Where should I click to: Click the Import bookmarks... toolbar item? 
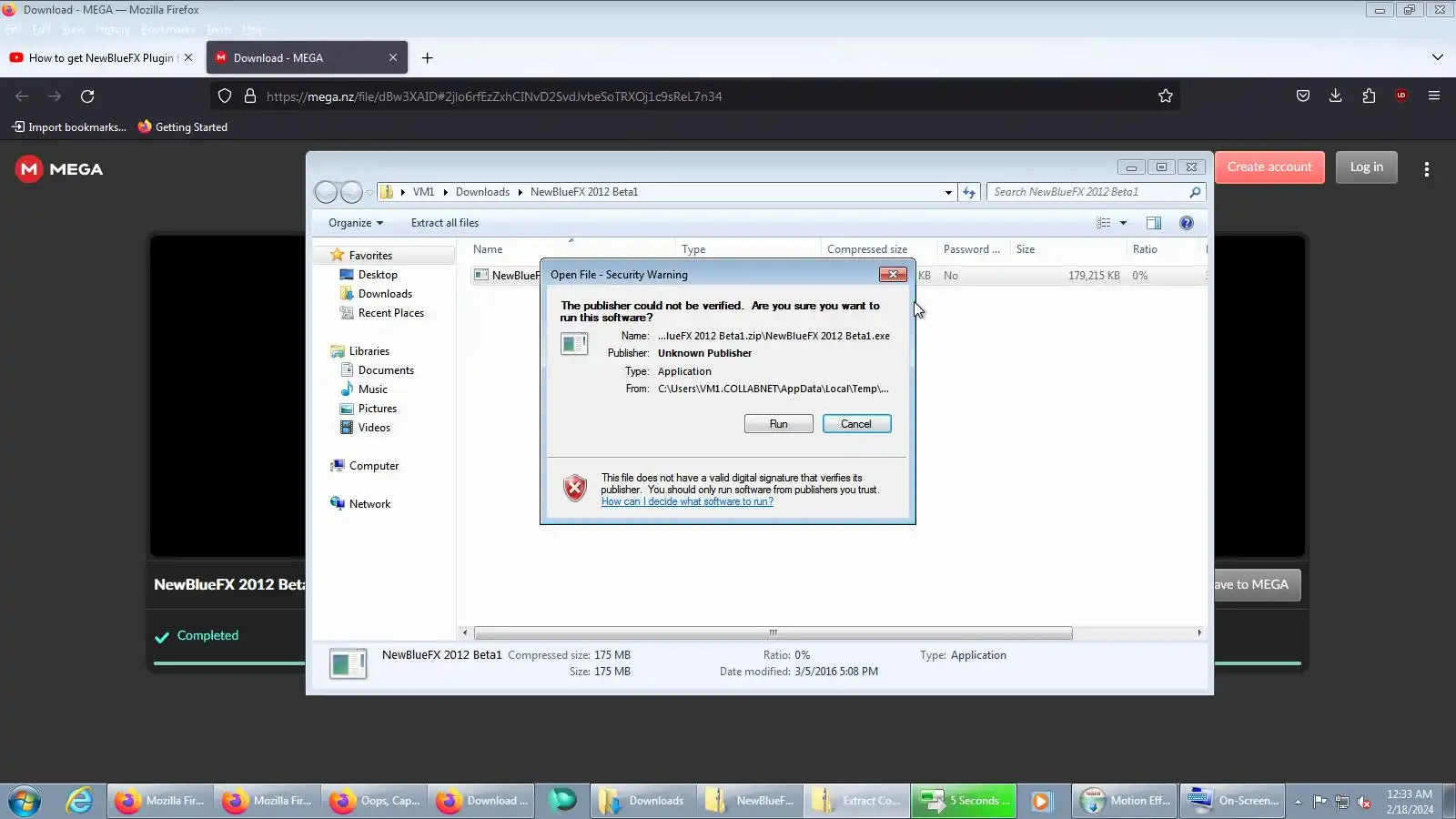coord(69,127)
